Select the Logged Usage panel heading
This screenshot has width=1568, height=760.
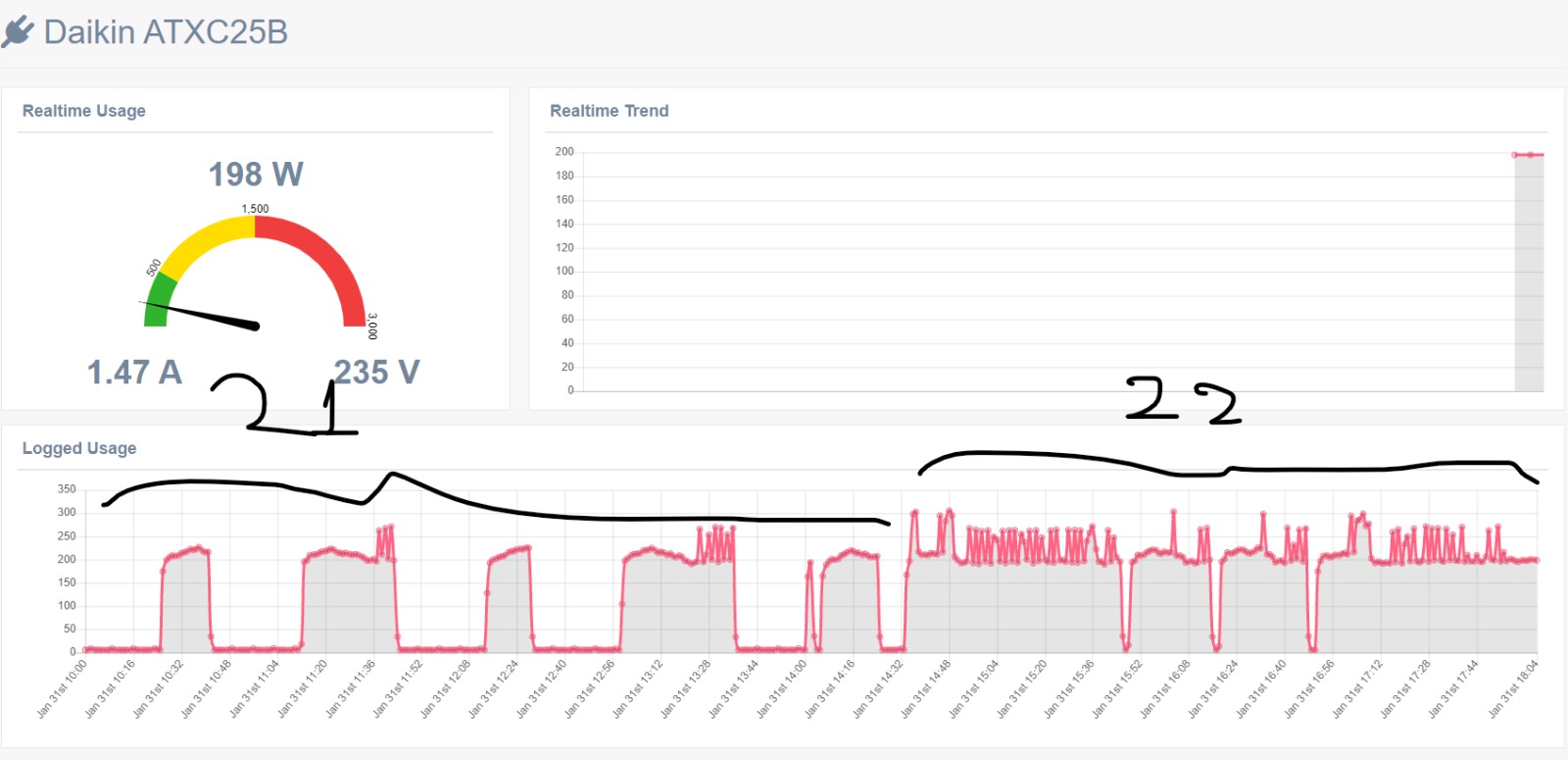pos(79,448)
